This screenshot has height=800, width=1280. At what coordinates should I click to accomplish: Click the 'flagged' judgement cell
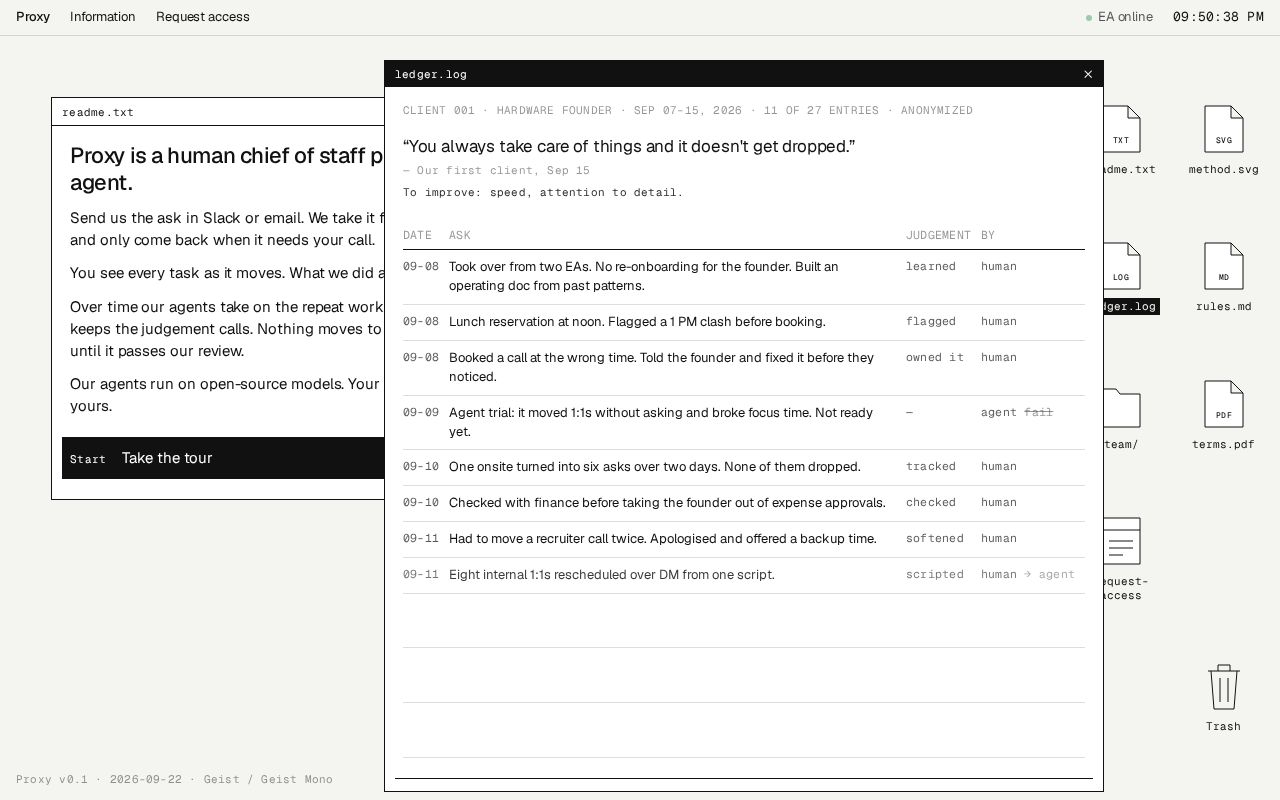(931, 322)
